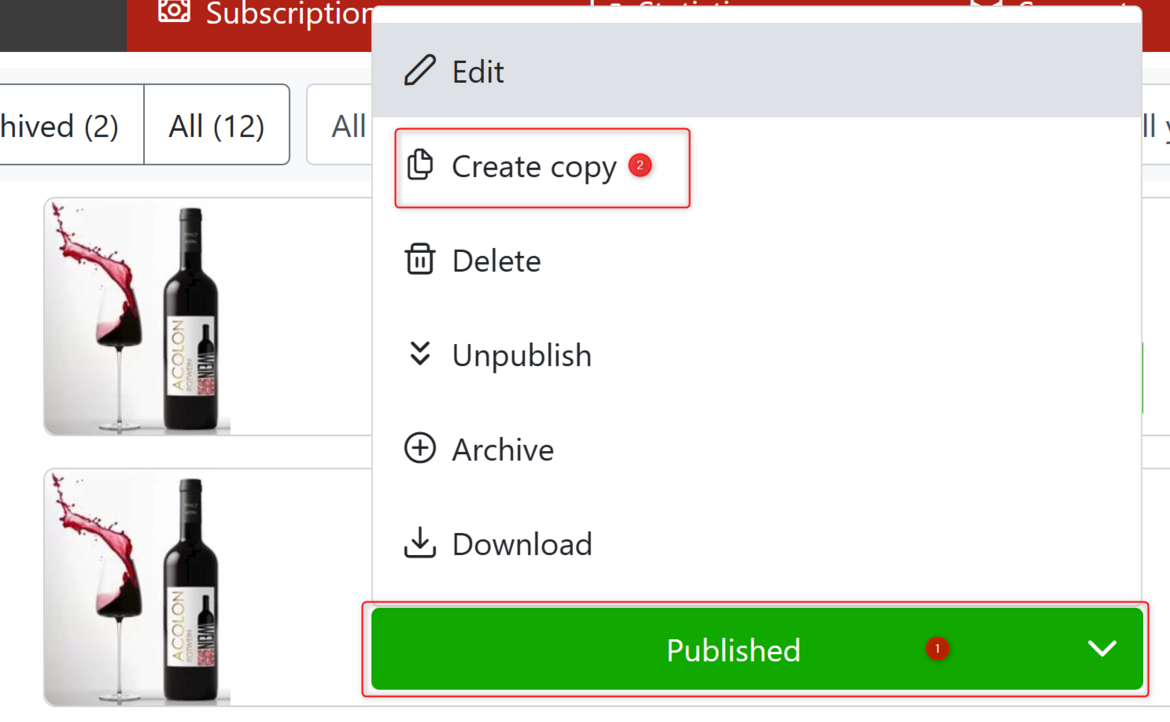Click the camera icon beside Subscription

(174, 12)
